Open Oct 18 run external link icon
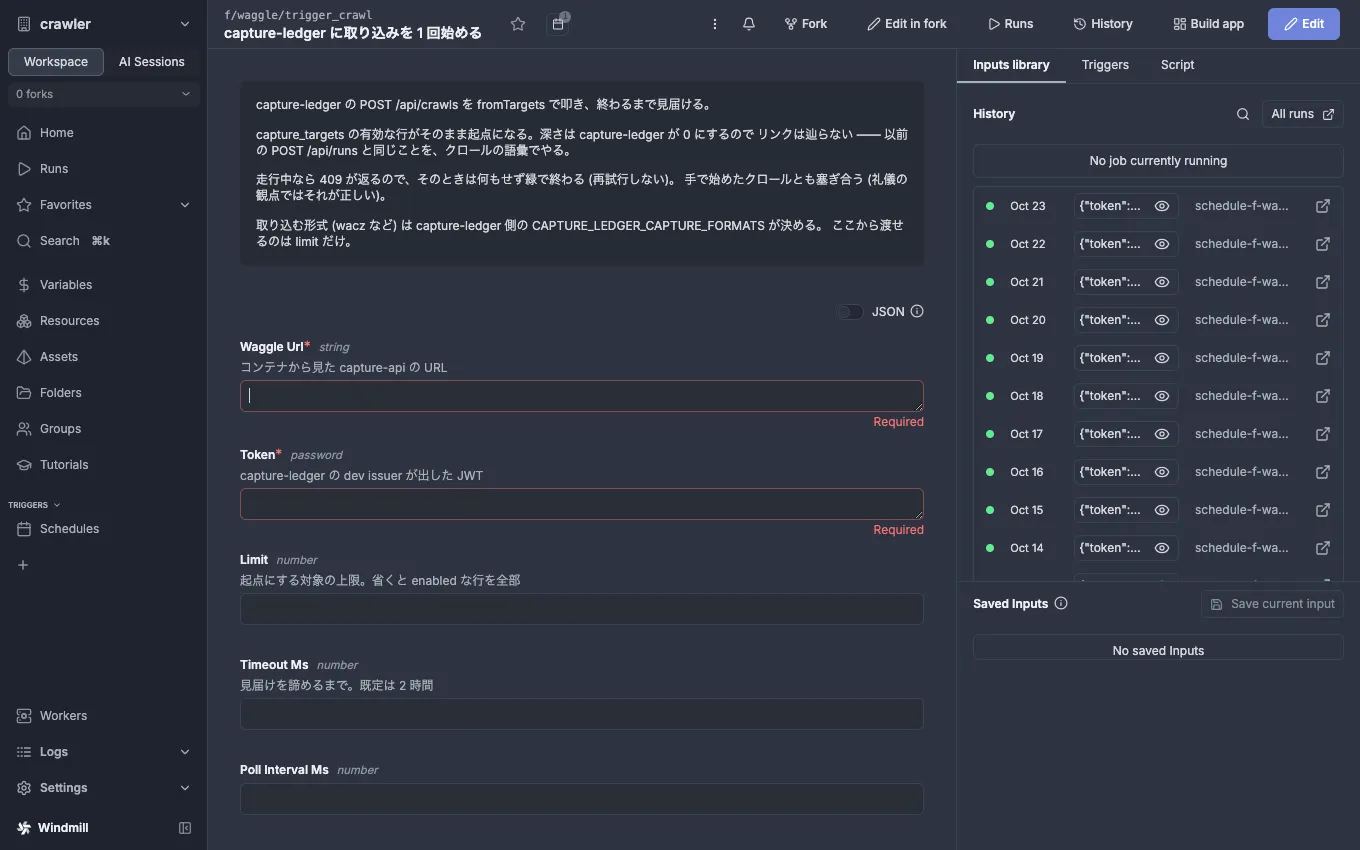1360x850 pixels. click(1323, 396)
